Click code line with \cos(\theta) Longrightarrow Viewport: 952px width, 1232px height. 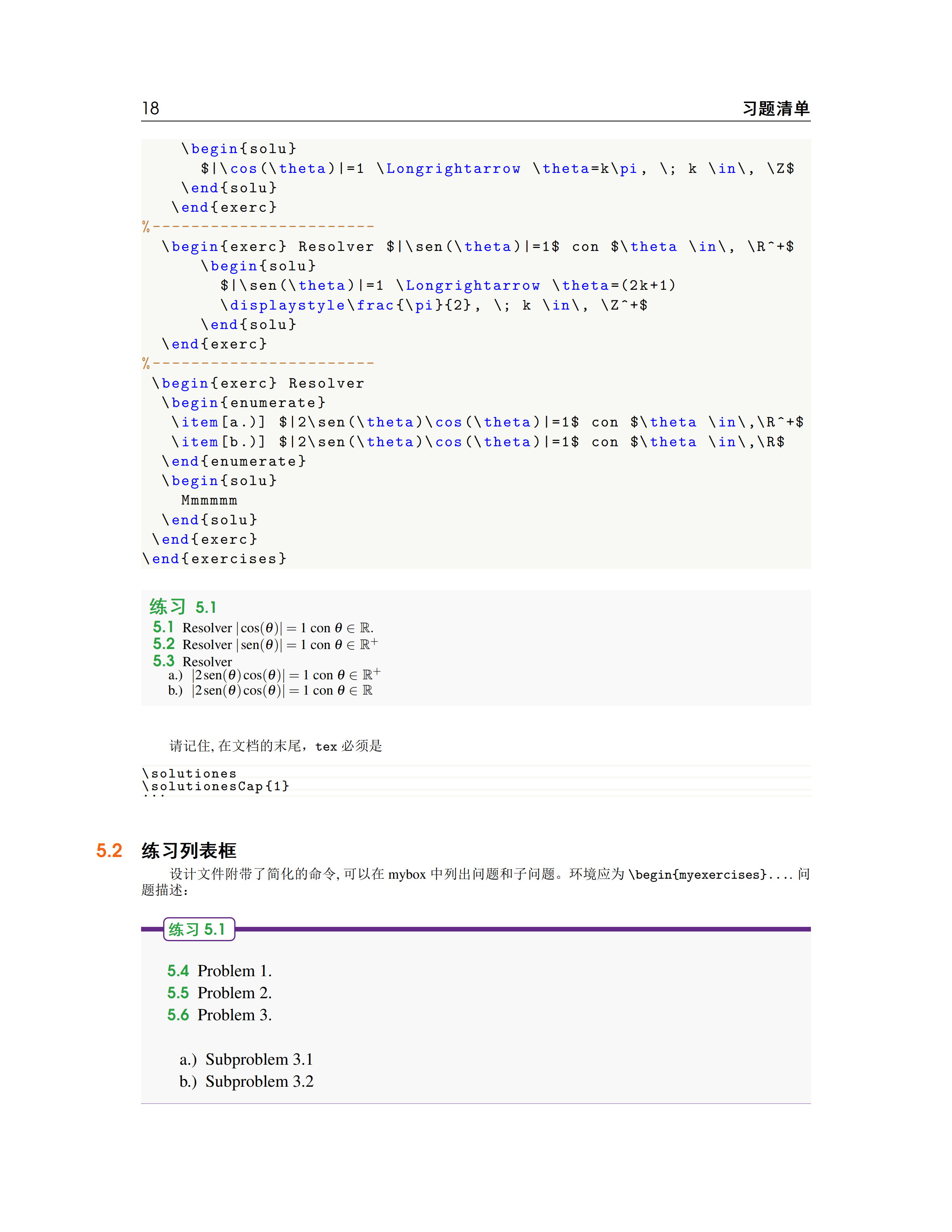(497, 169)
